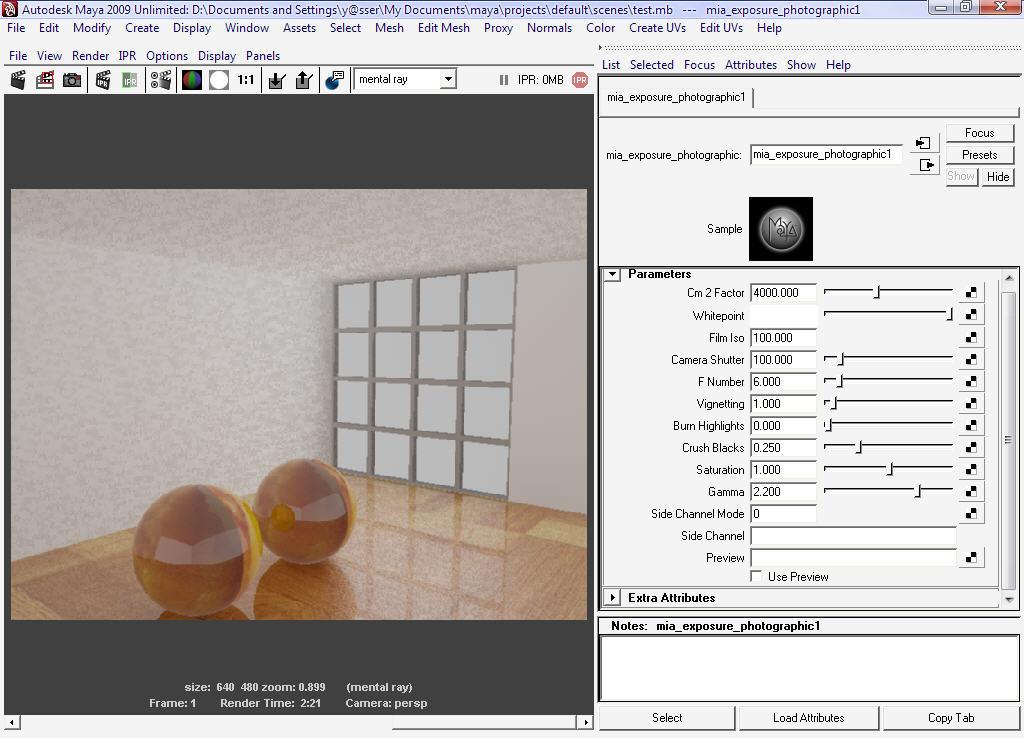
Task: Open the Panels menu in the render view
Action: tap(263, 56)
